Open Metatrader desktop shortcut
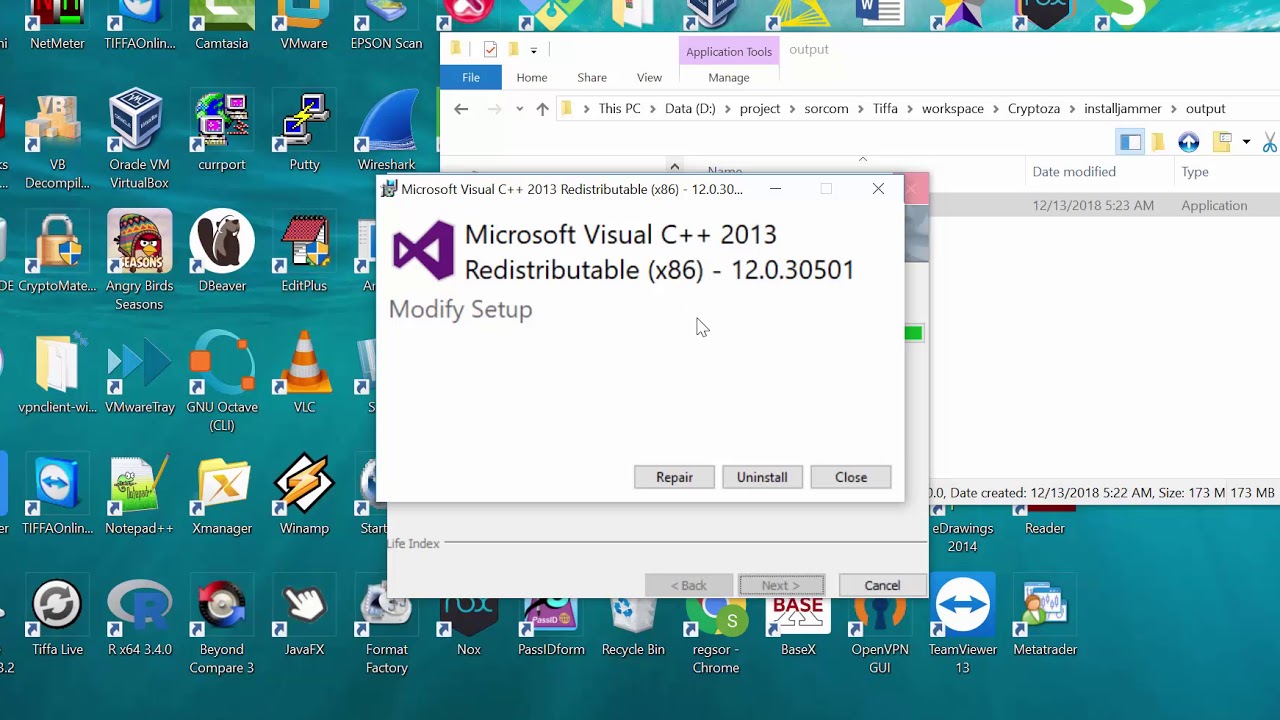 [x=1045, y=616]
